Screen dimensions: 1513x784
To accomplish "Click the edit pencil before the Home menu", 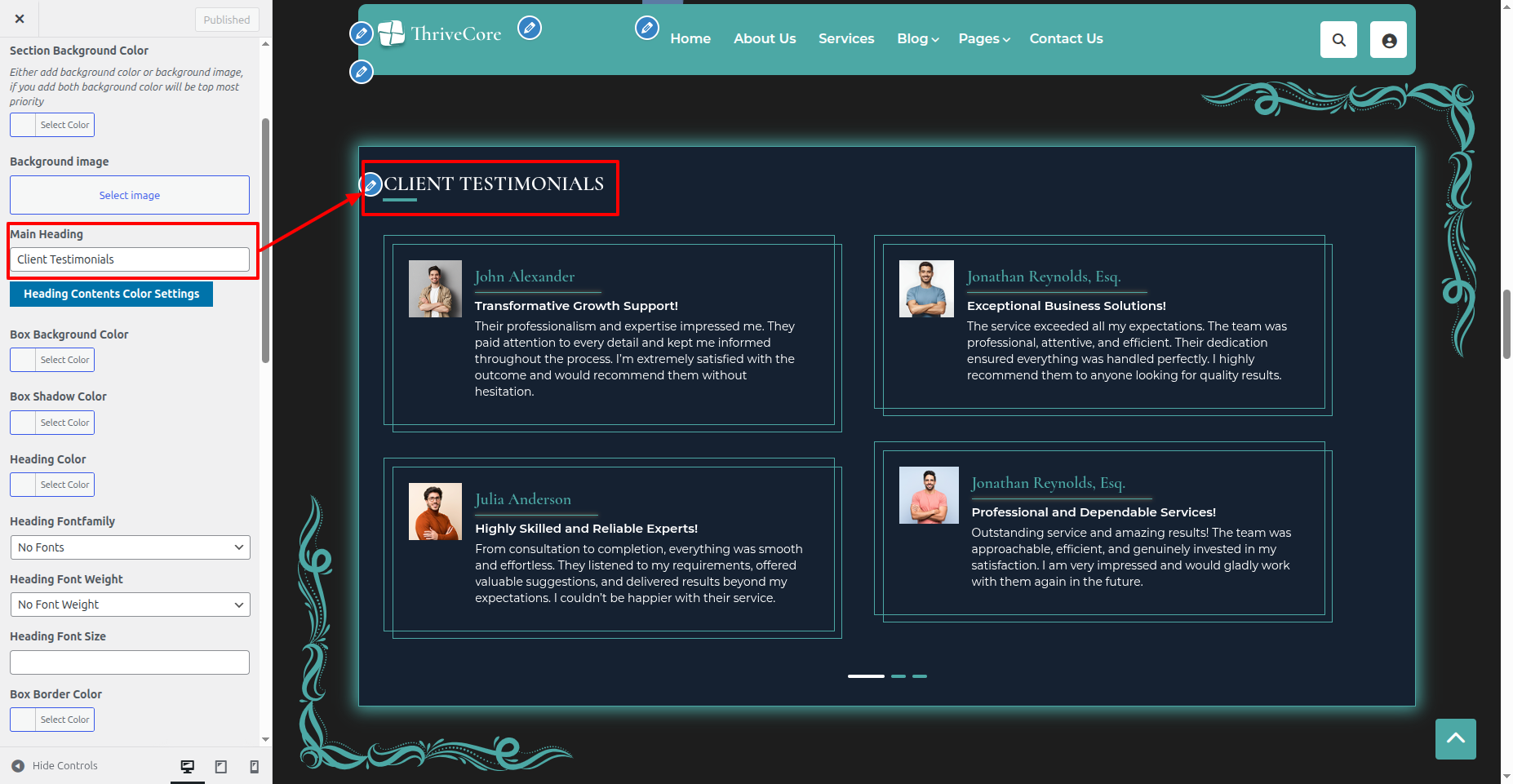I will click(646, 29).
